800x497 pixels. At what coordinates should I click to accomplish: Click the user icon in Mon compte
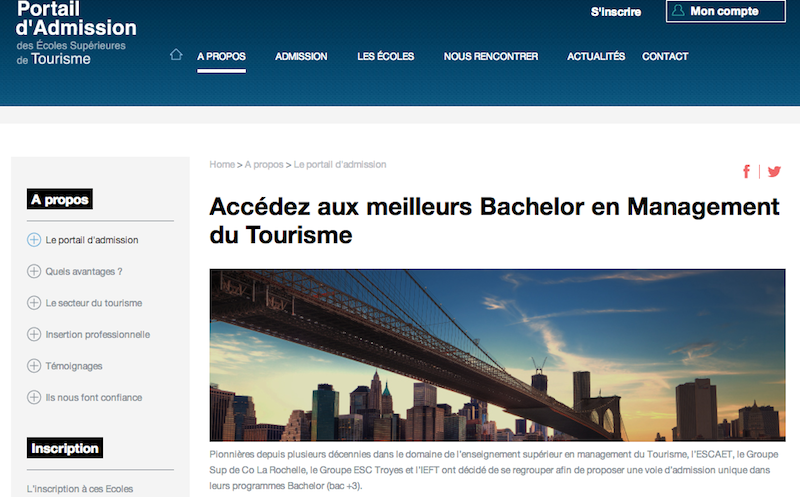678,11
